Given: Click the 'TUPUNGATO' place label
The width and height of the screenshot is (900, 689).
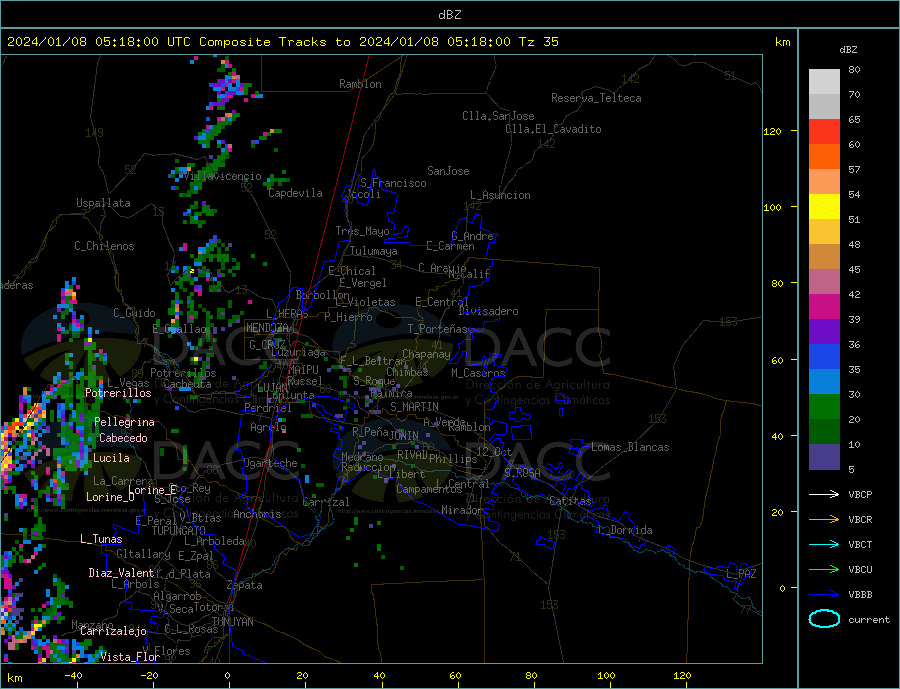Looking at the screenshot, I should [179, 531].
